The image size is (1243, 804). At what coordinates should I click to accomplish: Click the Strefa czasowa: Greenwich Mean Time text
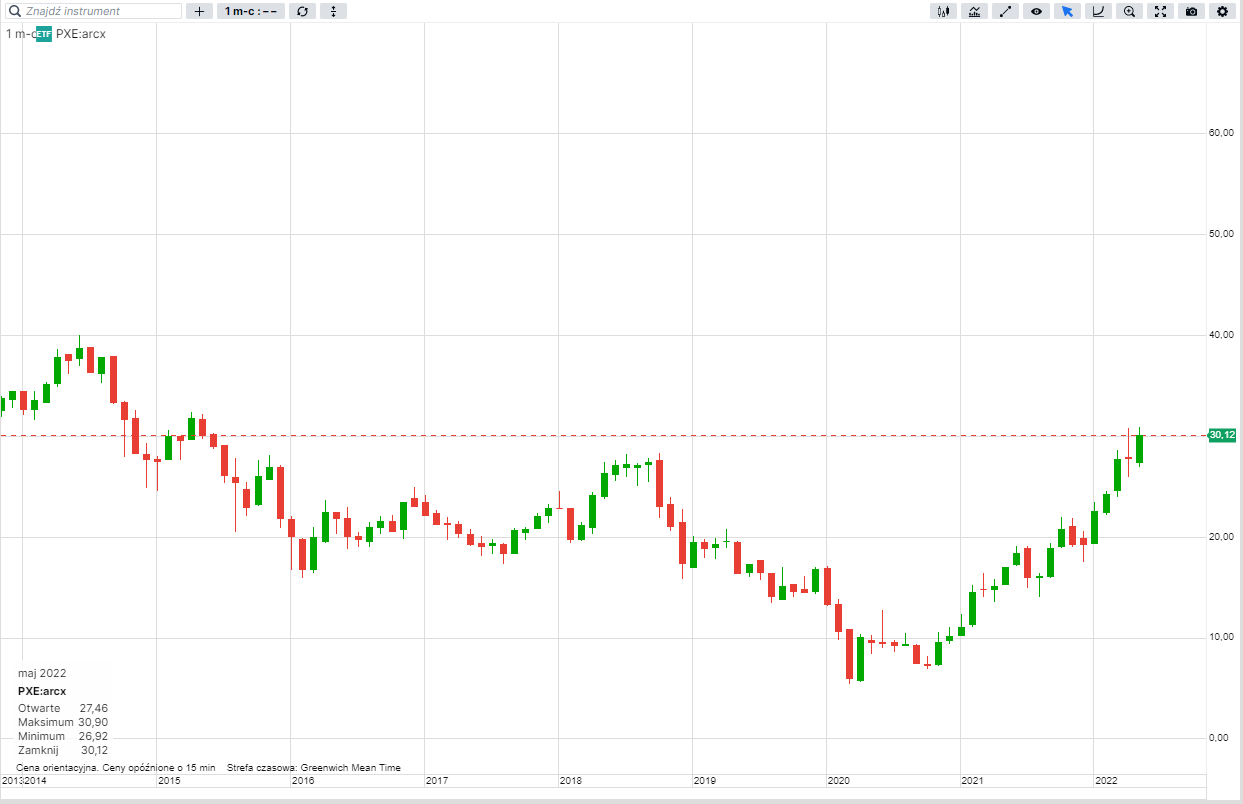[314, 768]
